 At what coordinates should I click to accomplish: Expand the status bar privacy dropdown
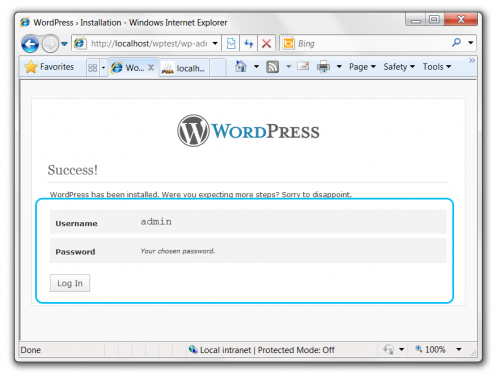[401, 349]
